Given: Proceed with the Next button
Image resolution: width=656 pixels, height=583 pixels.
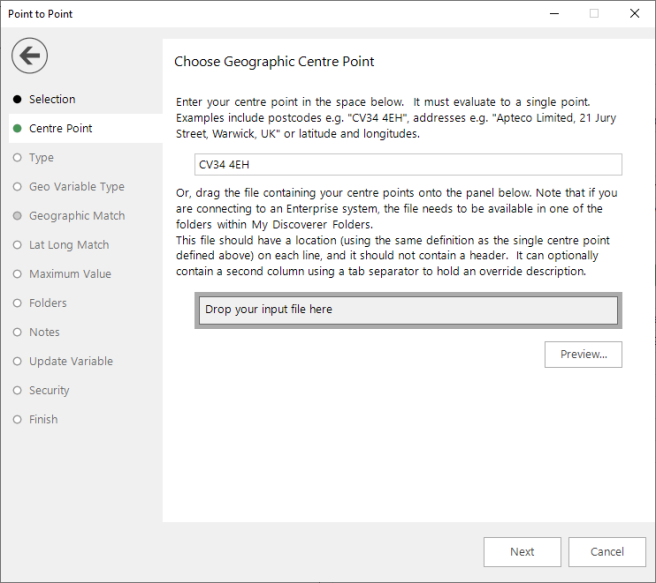Looking at the screenshot, I should point(522,552).
